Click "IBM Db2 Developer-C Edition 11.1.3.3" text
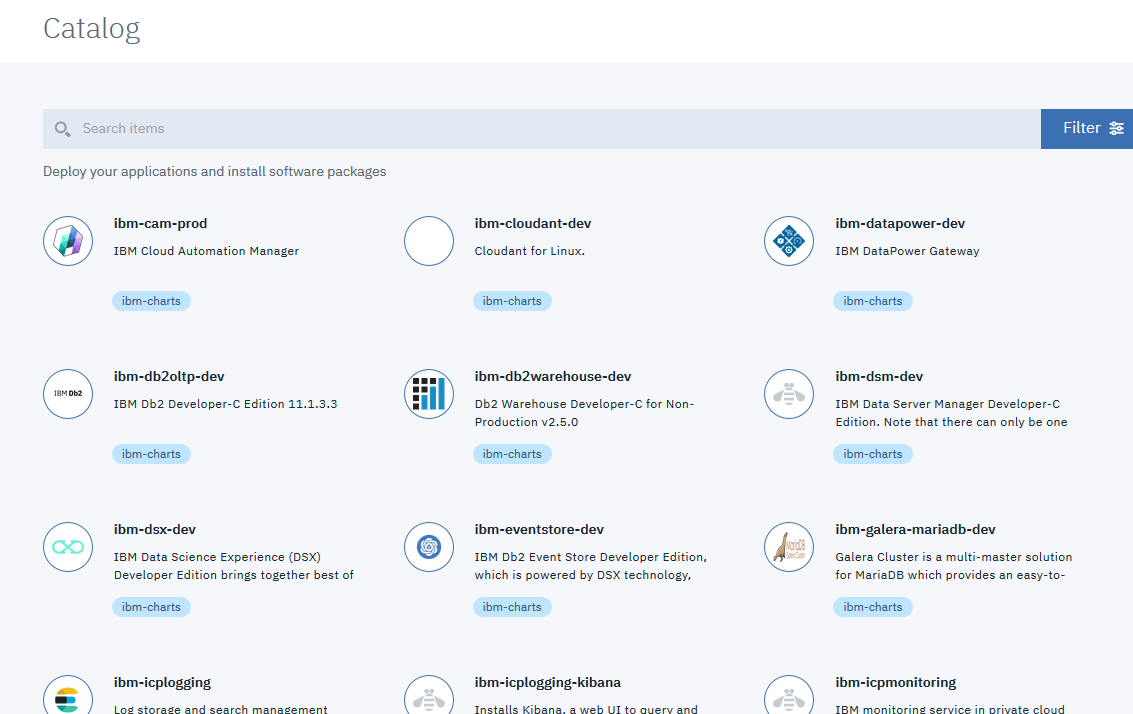Viewport: 1133px width, 714px height. point(225,404)
